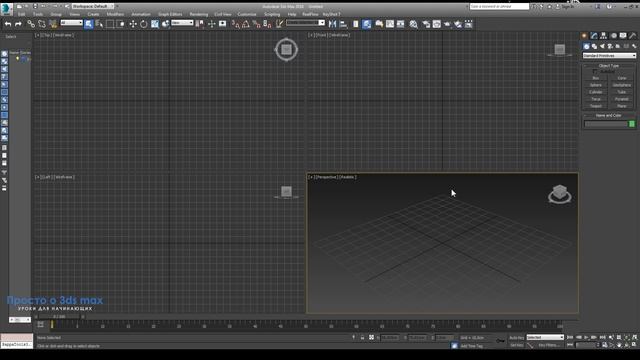Open the Key Filters Selected dropdown
The width and height of the screenshot is (640, 360).
click(x=545, y=338)
